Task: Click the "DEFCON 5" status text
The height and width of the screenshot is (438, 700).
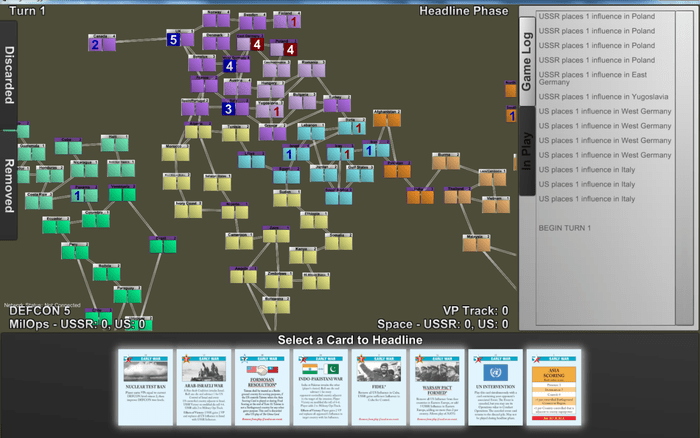Action: click(x=40, y=311)
